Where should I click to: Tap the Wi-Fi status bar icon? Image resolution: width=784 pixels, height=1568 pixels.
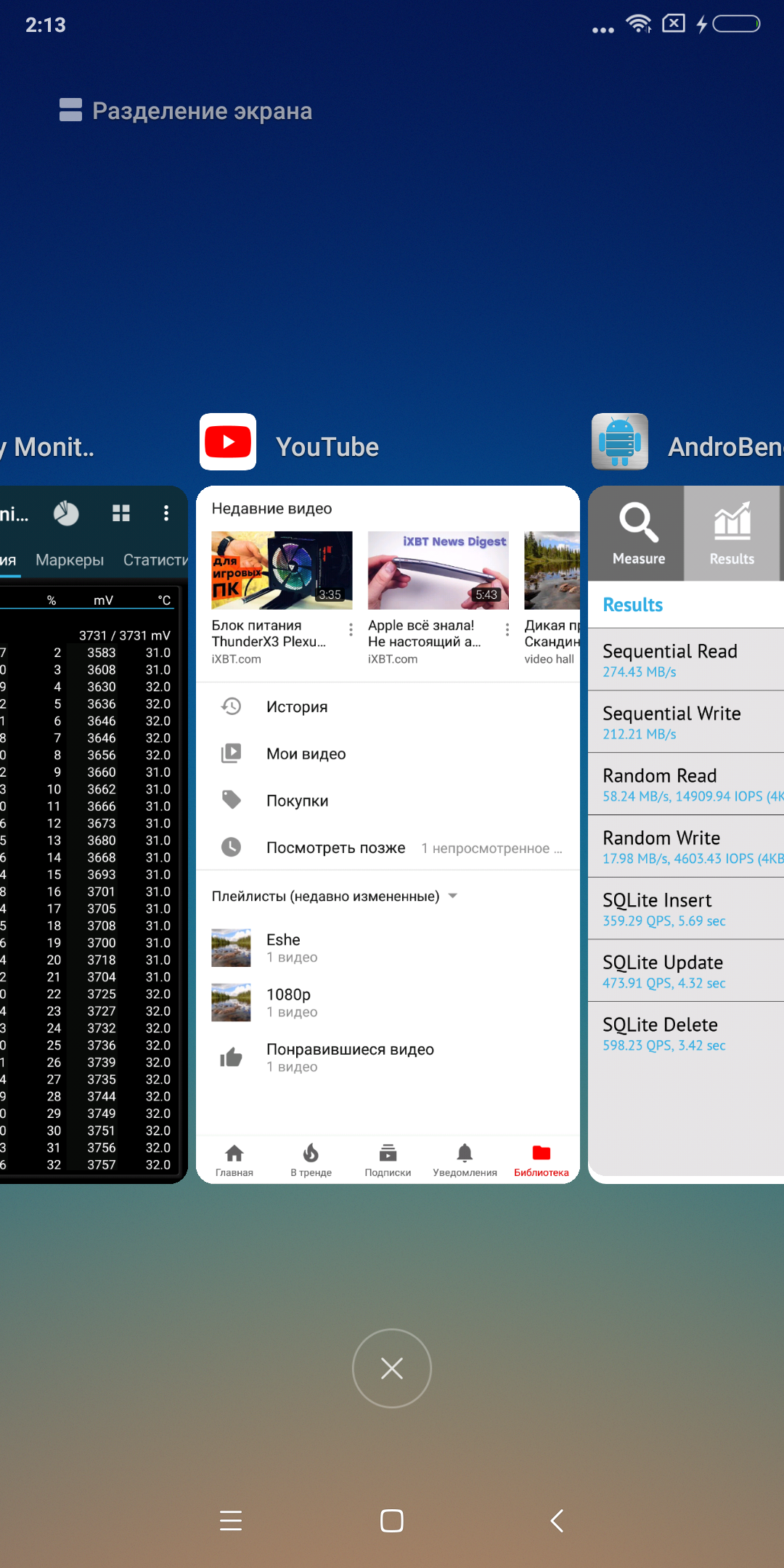[639, 24]
